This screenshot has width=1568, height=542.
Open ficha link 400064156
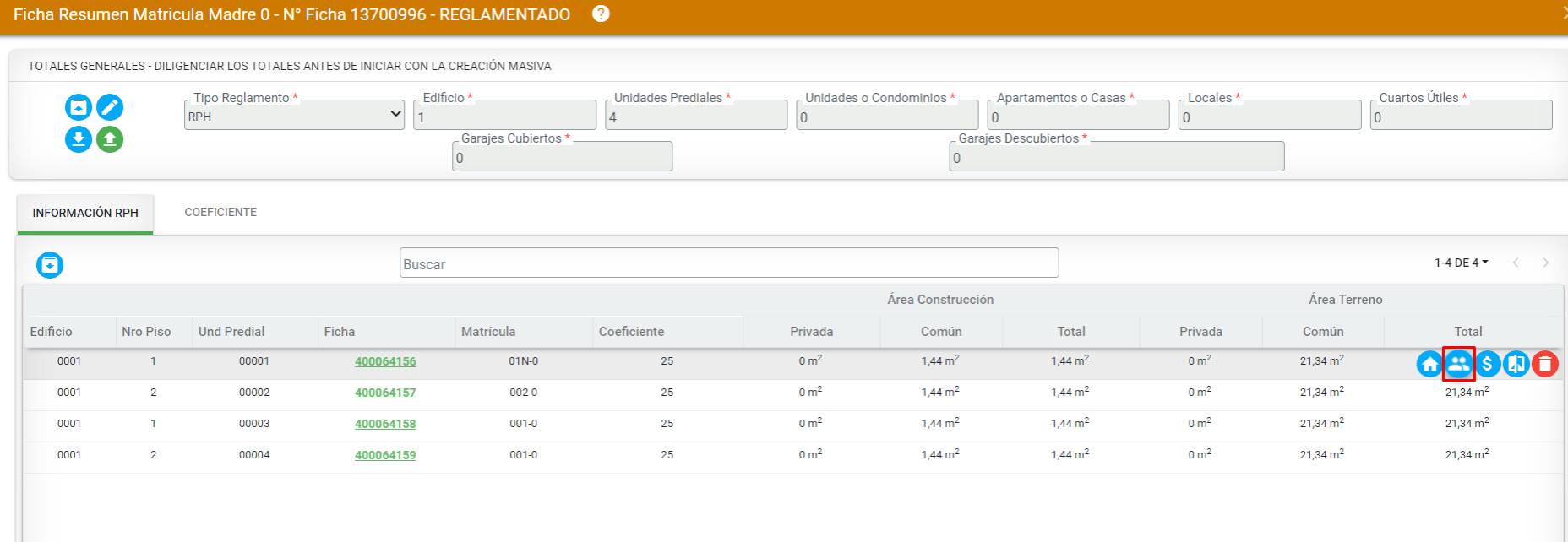click(x=385, y=361)
